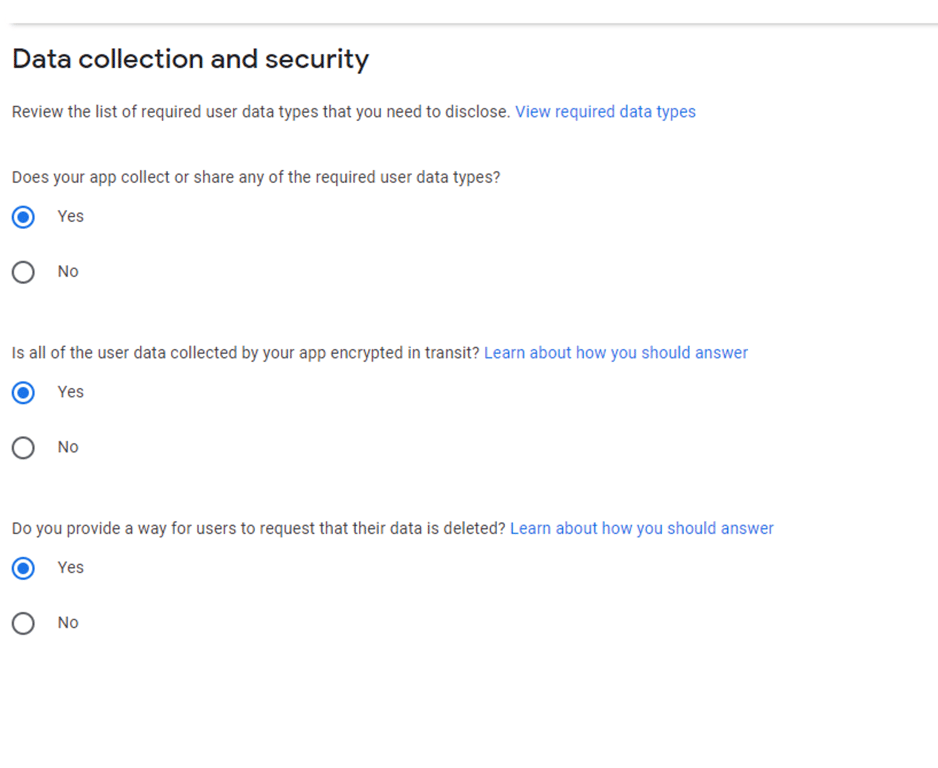The width and height of the screenshot is (938, 768).
Task: Open deletion question's Learn about answering link
Action: coord(641,528)
